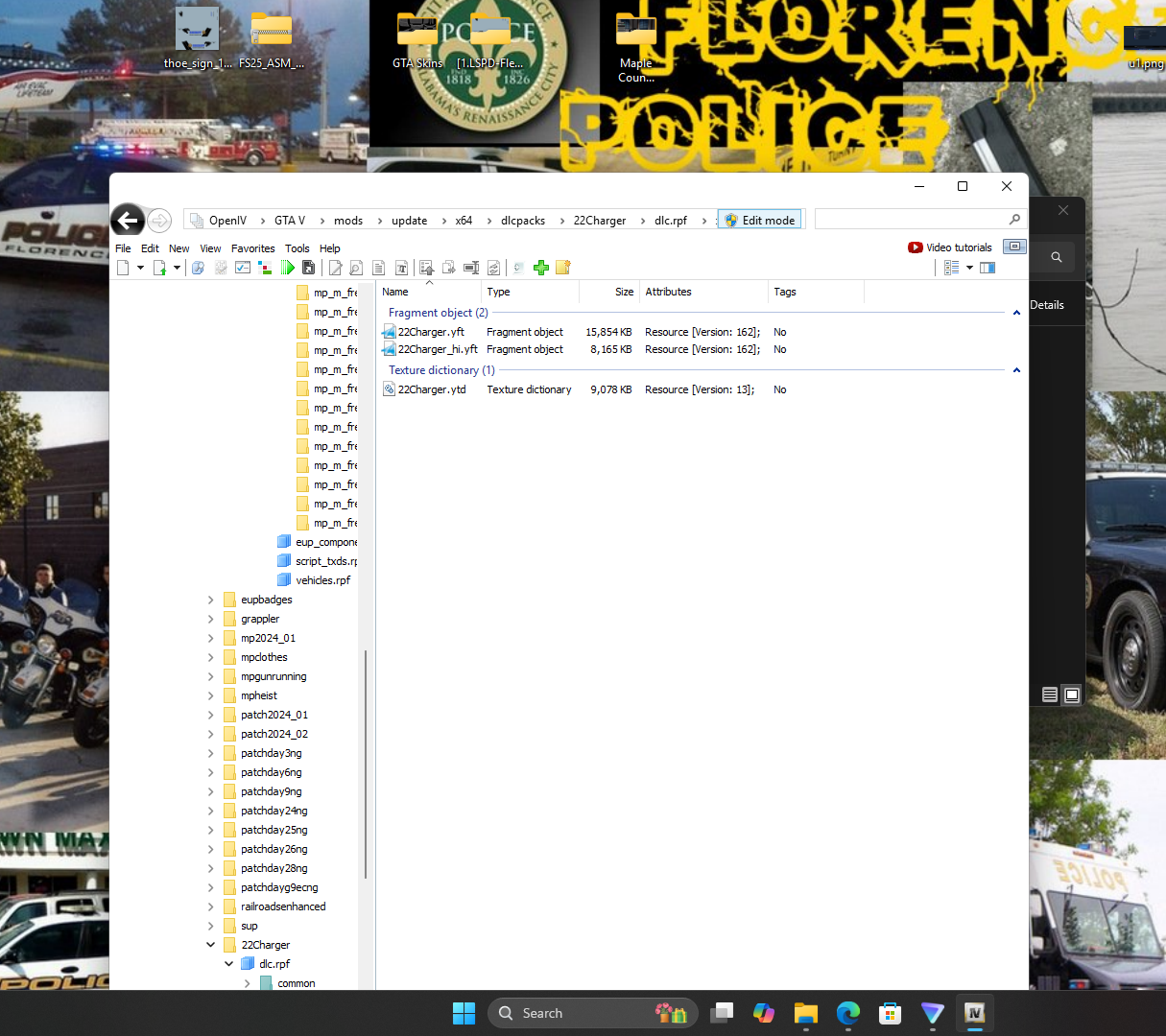Select the 22Charger_hi.yft file
The image size is (1166, 1036).
pyautogui.click(x=438, y=349)
